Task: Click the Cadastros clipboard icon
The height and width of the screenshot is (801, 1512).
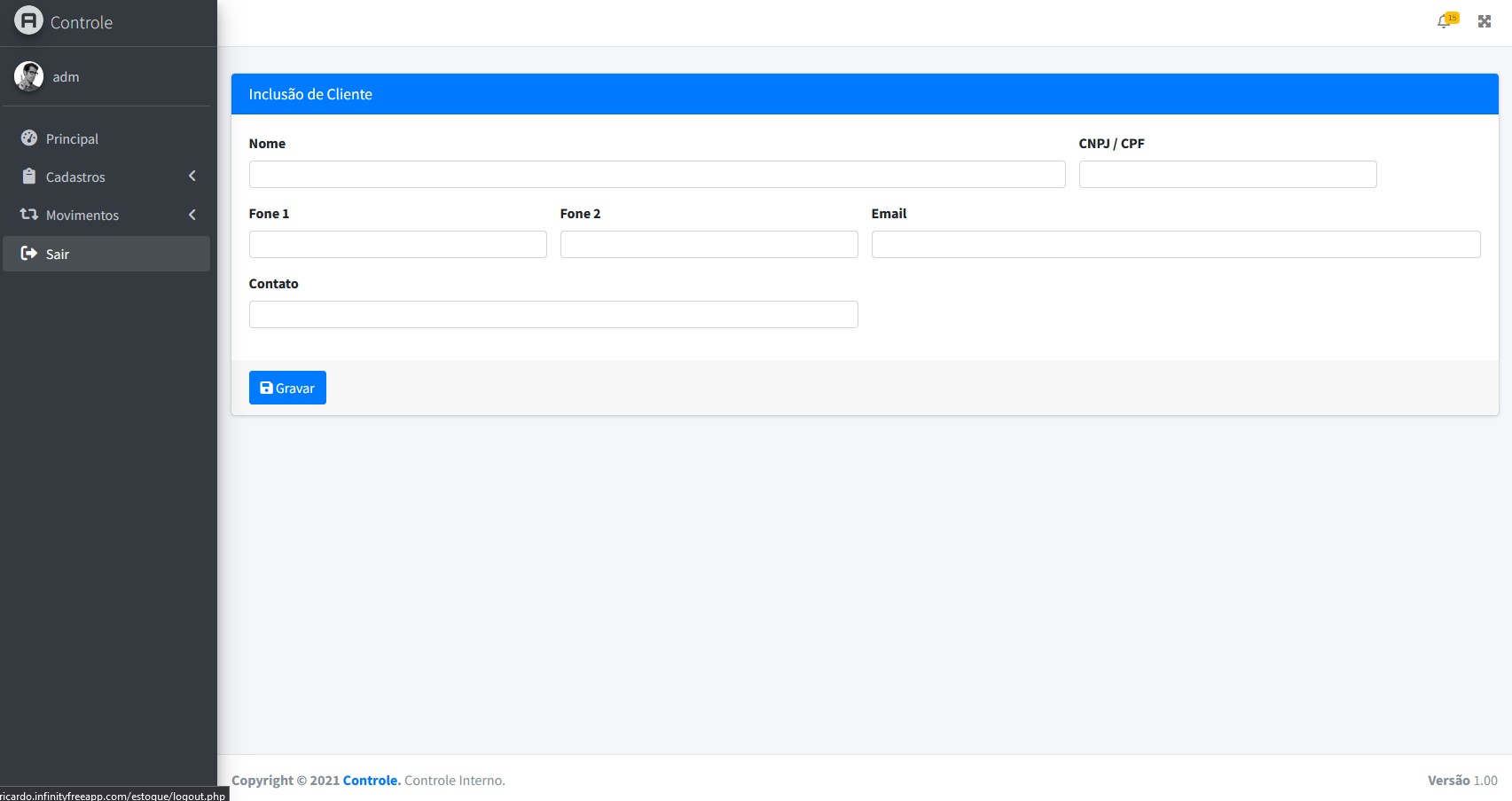Action: coord(29,177)
